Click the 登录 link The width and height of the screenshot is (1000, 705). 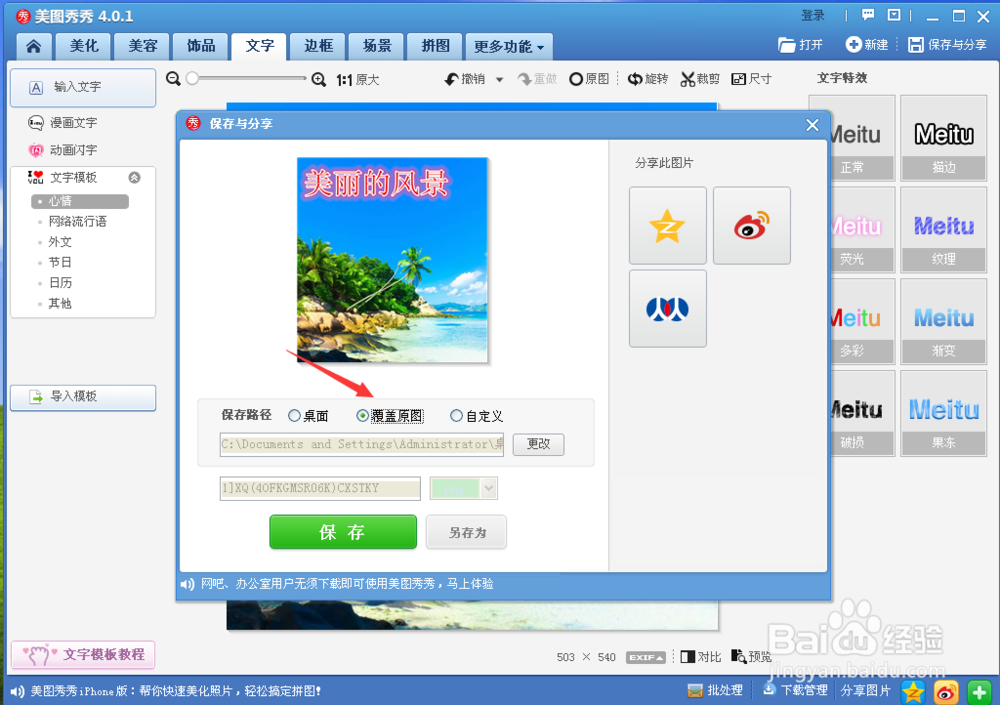813,15
